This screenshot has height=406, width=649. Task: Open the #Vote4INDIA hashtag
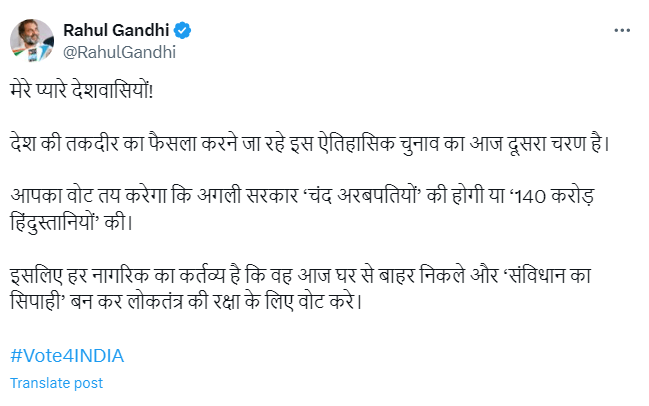(66, 356)
